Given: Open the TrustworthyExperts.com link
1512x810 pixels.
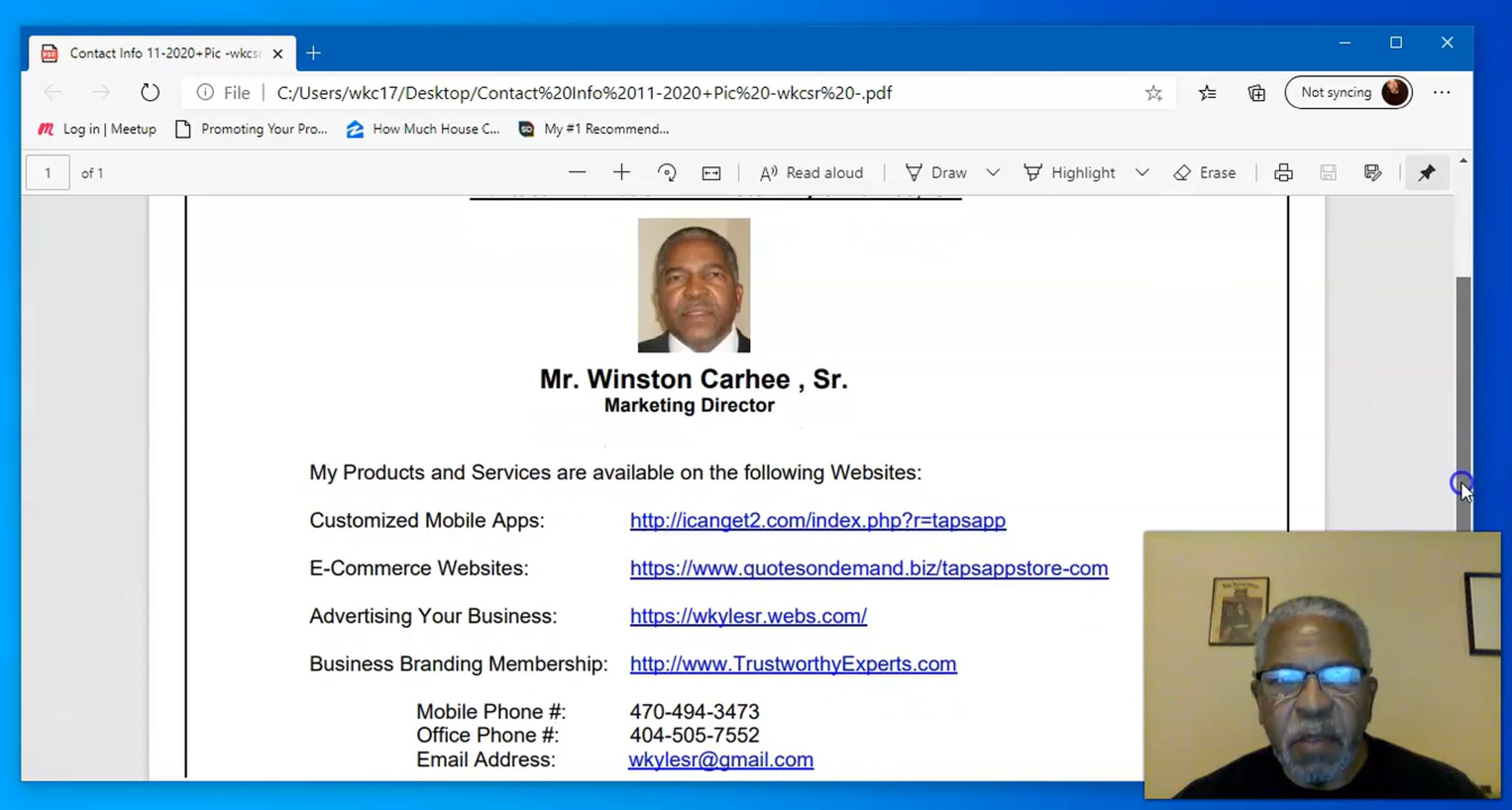Looking at the screenshot, I should point(793,664).
